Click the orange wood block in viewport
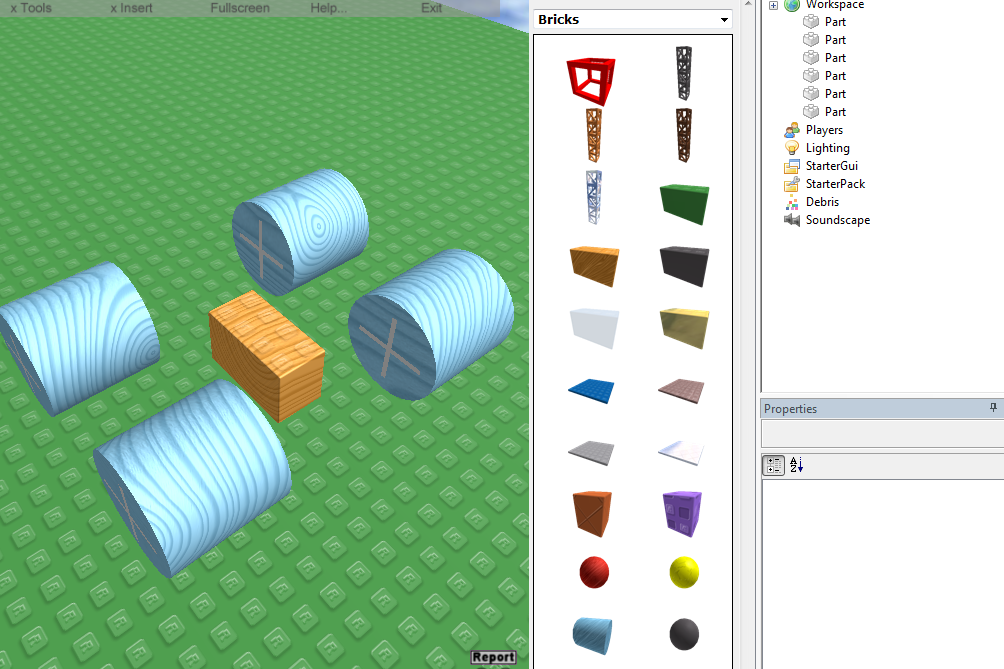The image size is (1004, 669). [x=268, y=355]
